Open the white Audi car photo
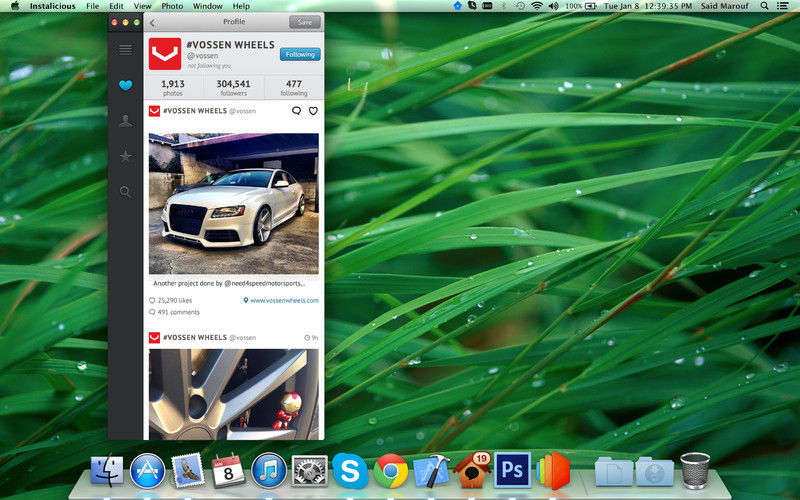The width and height of the screenshot is (800, 500). (234, 204)
